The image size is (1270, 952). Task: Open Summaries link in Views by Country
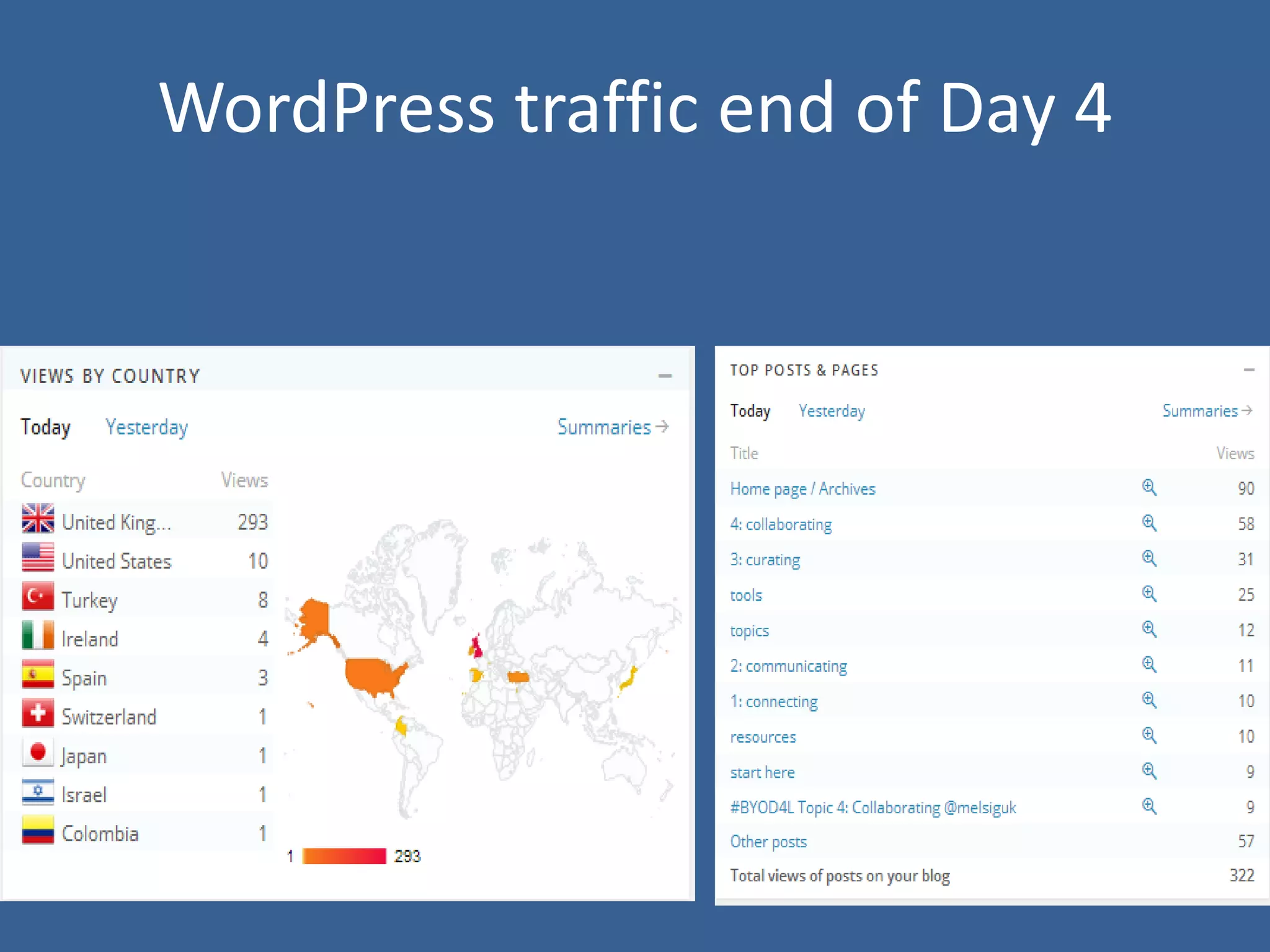(613, 427)
